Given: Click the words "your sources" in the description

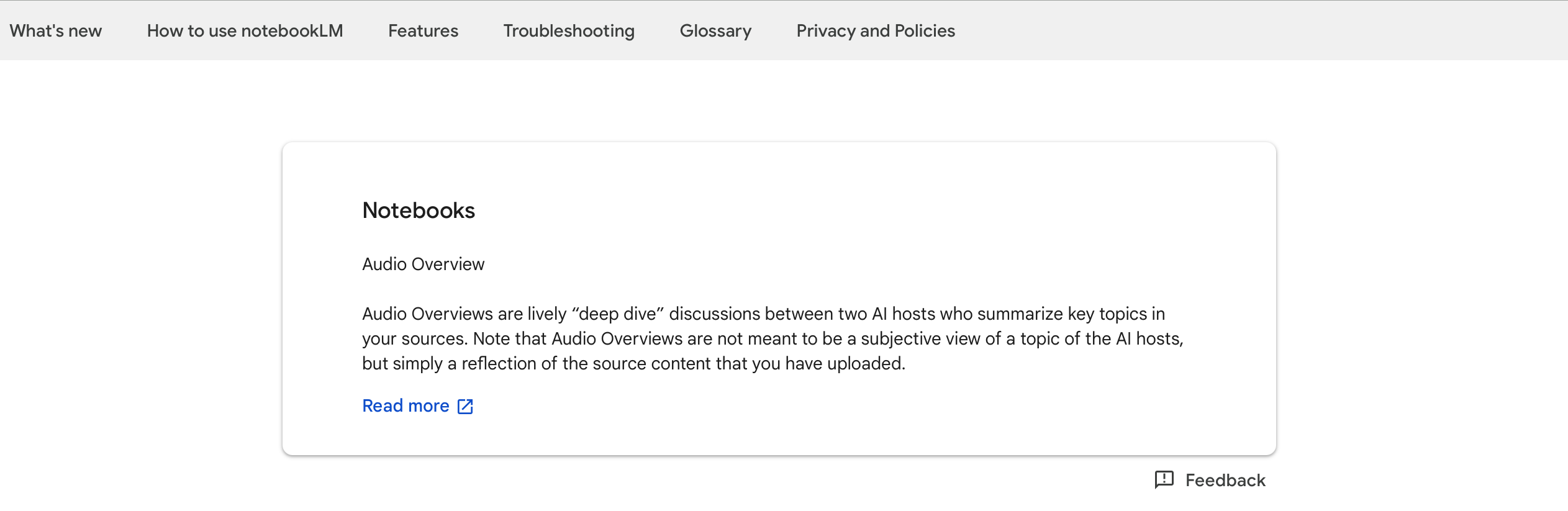Looking at the screenshot, I should (414, 339).
